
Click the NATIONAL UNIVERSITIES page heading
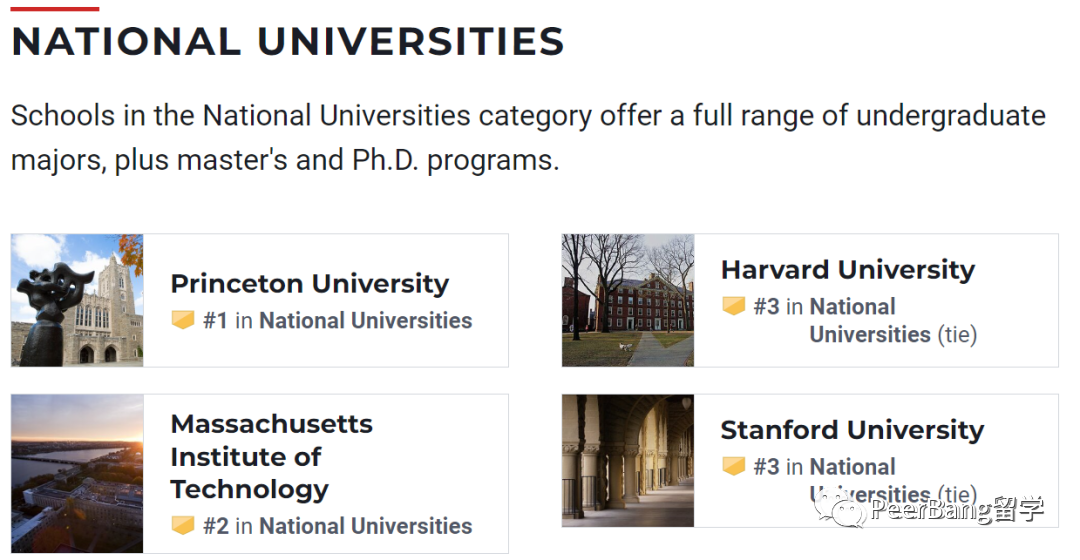tap(288, 42)
